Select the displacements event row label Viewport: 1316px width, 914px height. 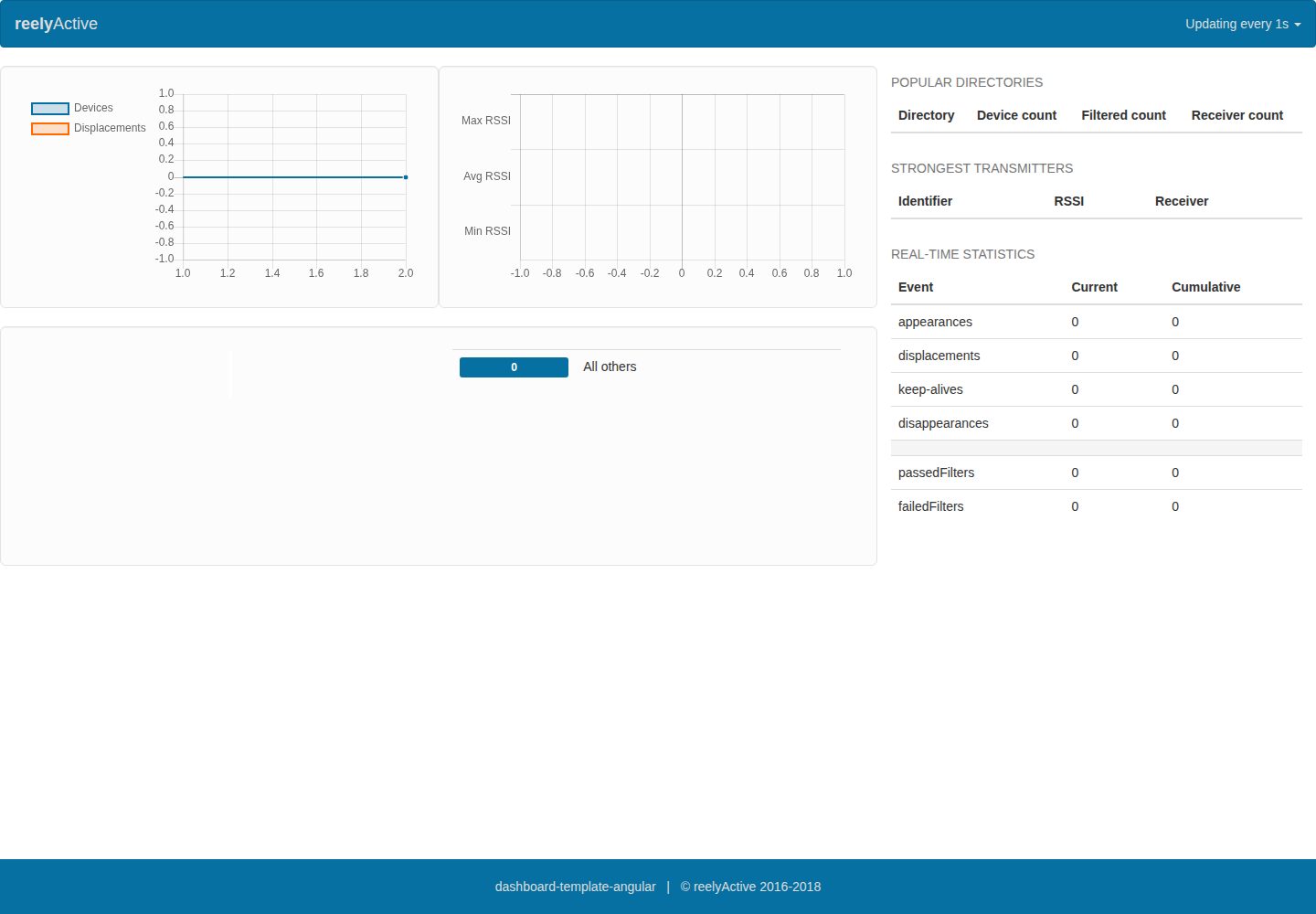point(939,356)
